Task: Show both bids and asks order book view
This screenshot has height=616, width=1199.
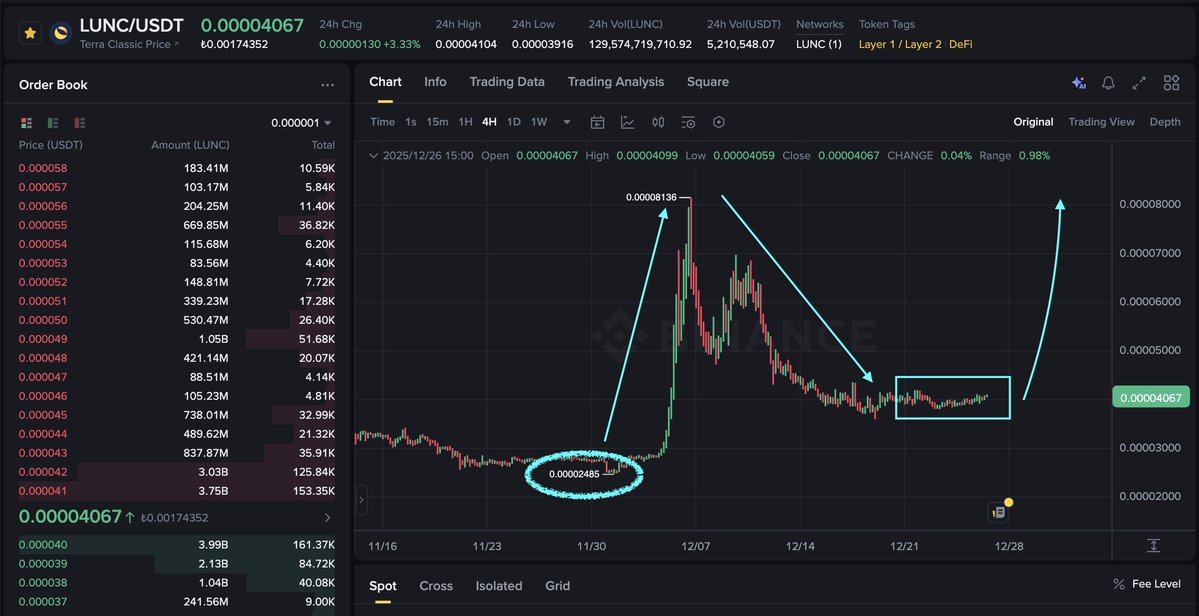Action: [x=27, y=122]
